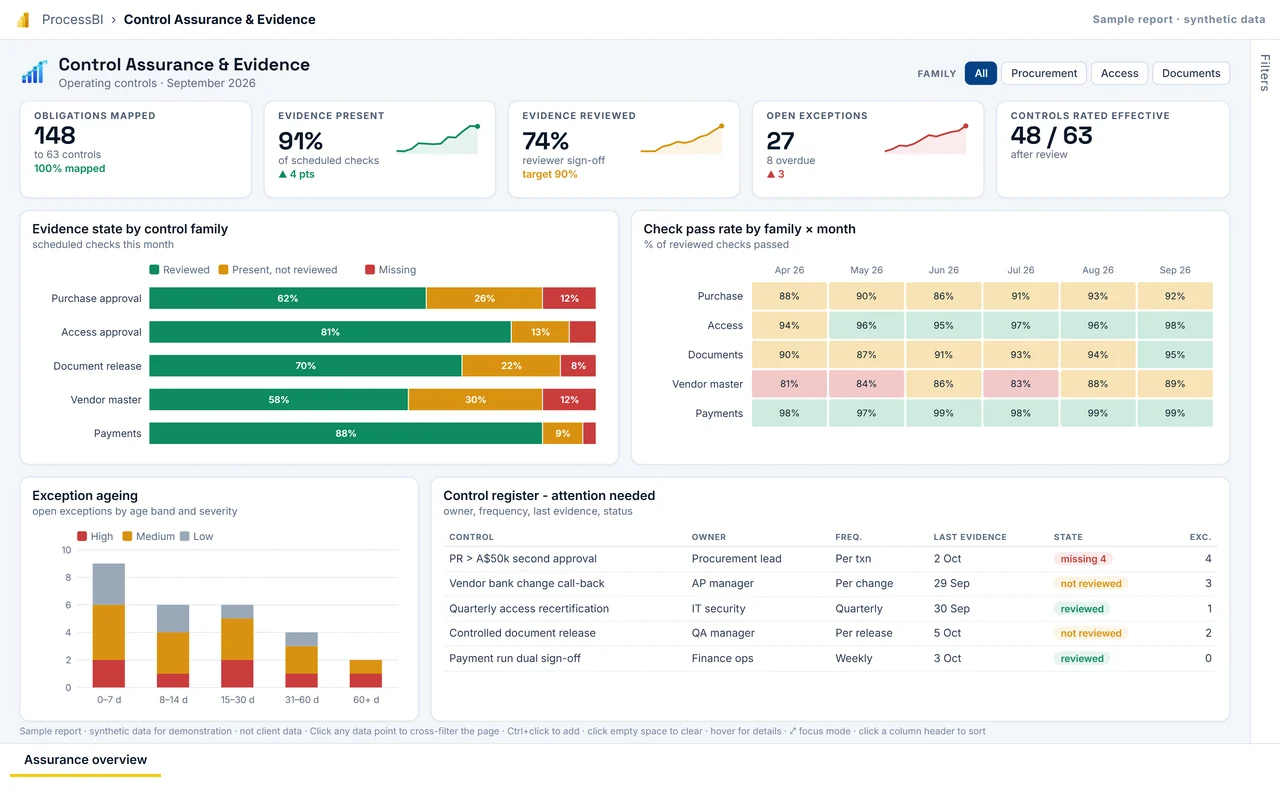Click 'reviewed' badge for Quarterly access recertification
The width and height of the screenshot is (1280, 800).
pos(1082,609)
